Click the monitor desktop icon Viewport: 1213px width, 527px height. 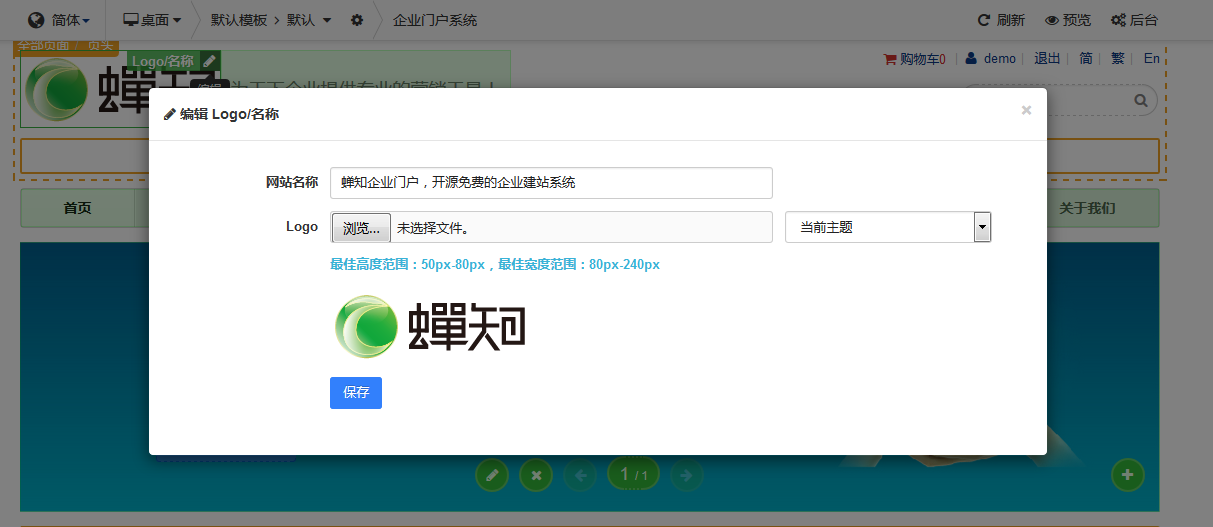pyautogui.click(x=130, y=20)
